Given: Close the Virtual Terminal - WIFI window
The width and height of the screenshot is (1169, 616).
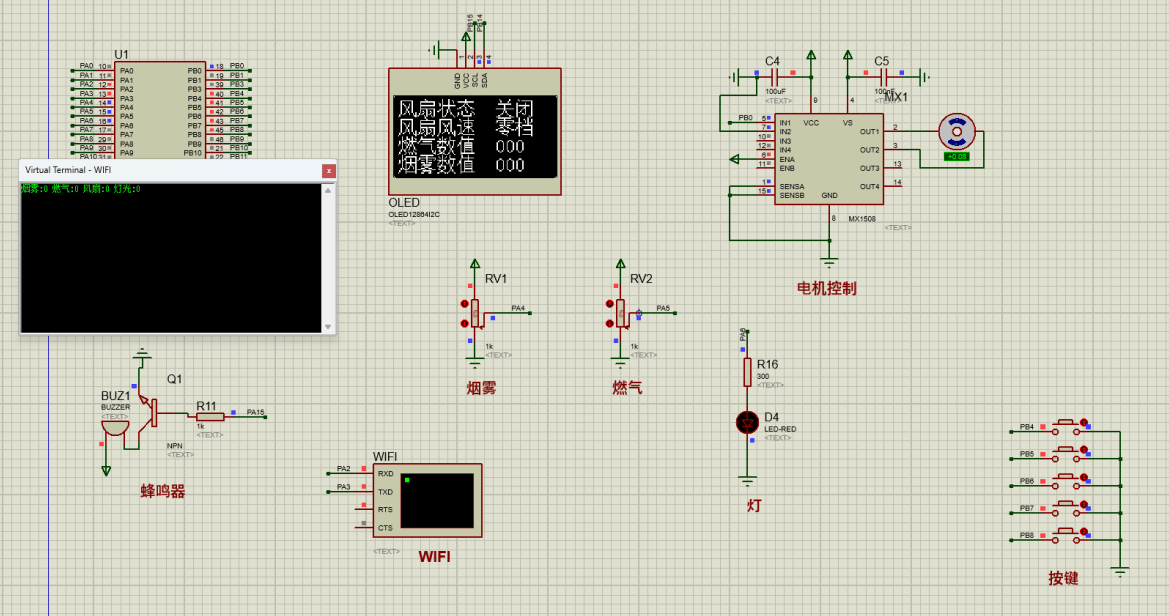Looking at the screenshot, I should coord(328,171).
